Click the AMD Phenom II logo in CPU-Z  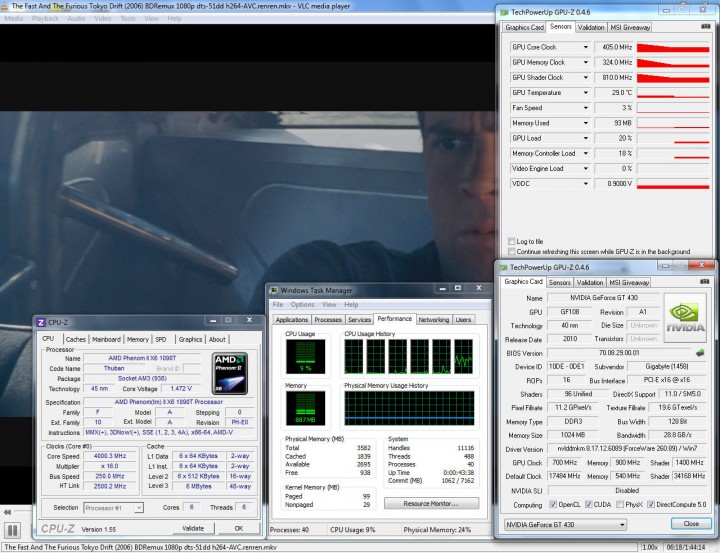230,373
